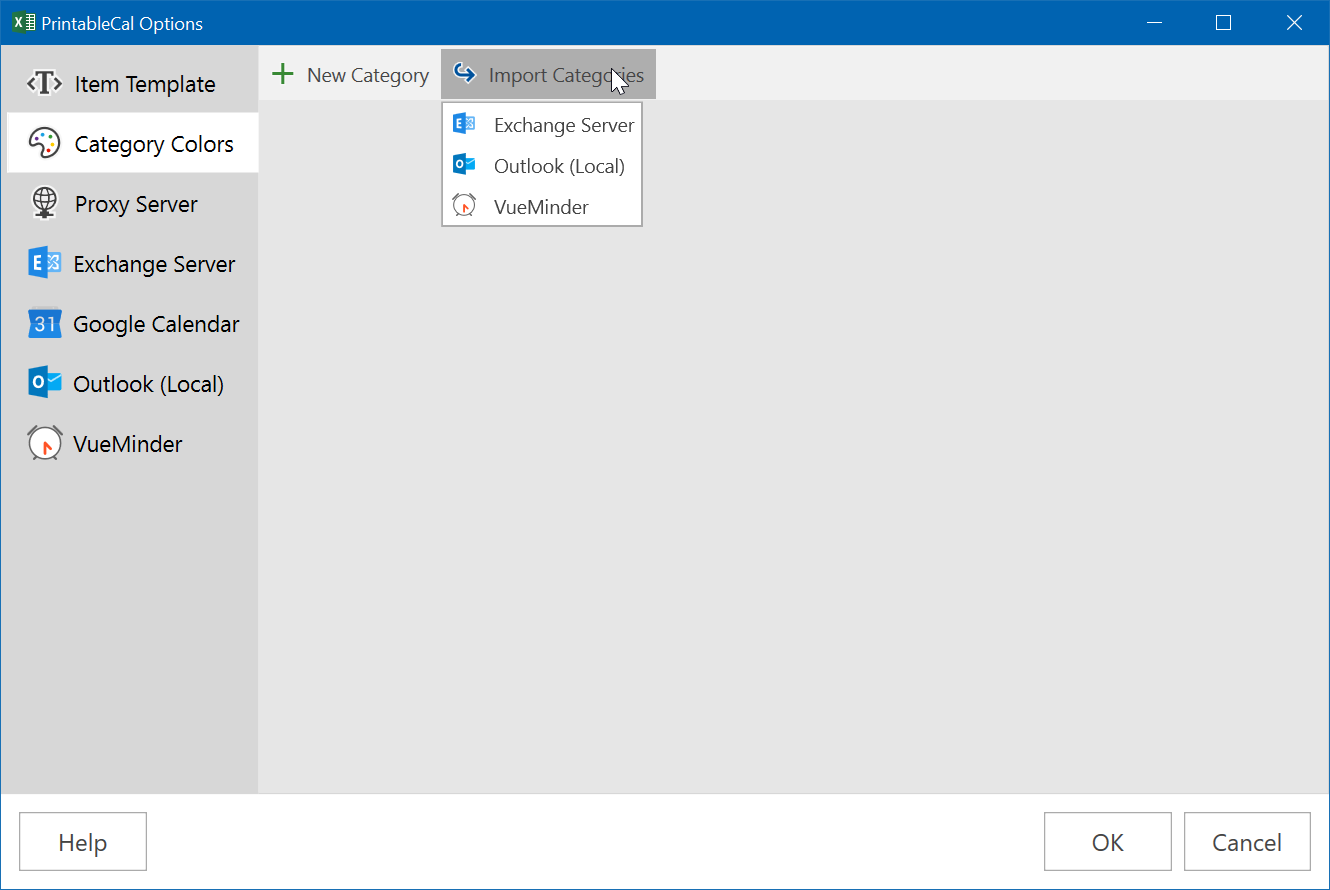
Task: Open Exchange Server settings in the sidebar
Action: pos(132,264)
